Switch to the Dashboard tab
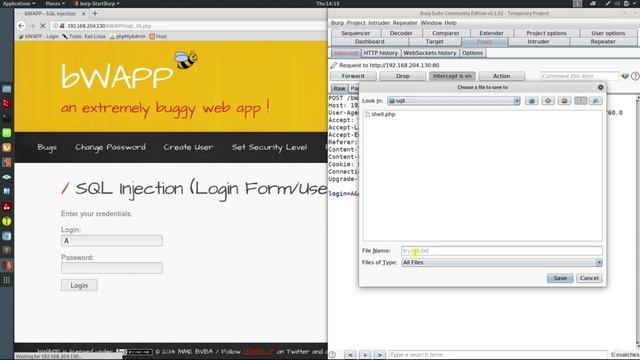 [x=369, y=42]
